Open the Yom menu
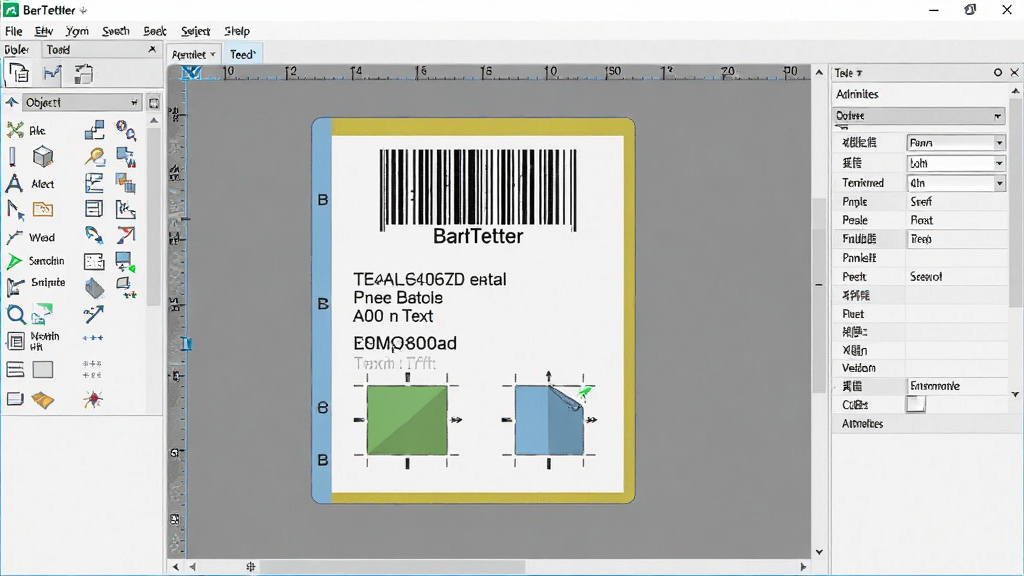This screenshot has height=576, width=1024. [x=77, y=31]
